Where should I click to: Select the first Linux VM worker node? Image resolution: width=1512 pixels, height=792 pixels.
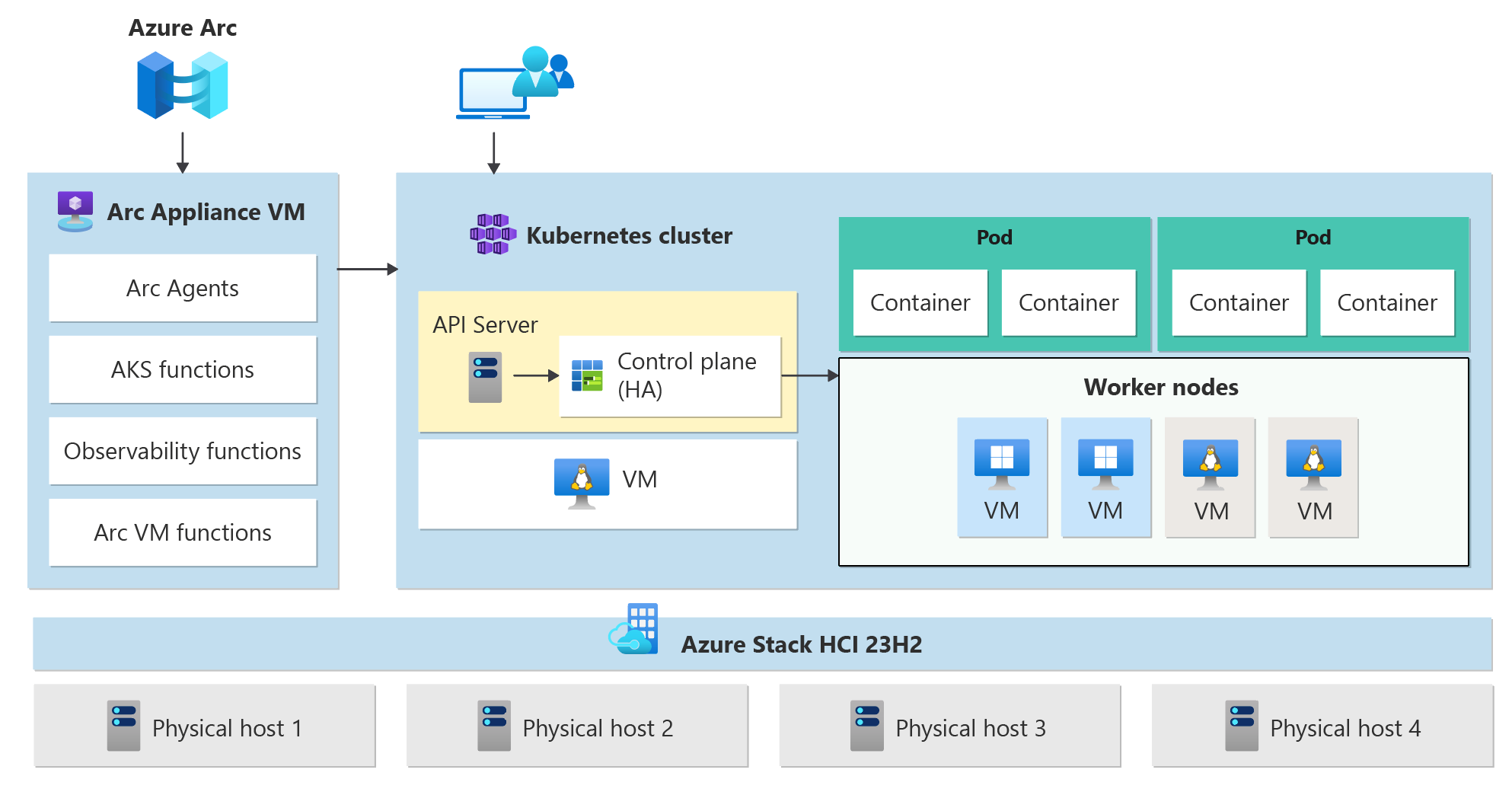coord(1210,477)
